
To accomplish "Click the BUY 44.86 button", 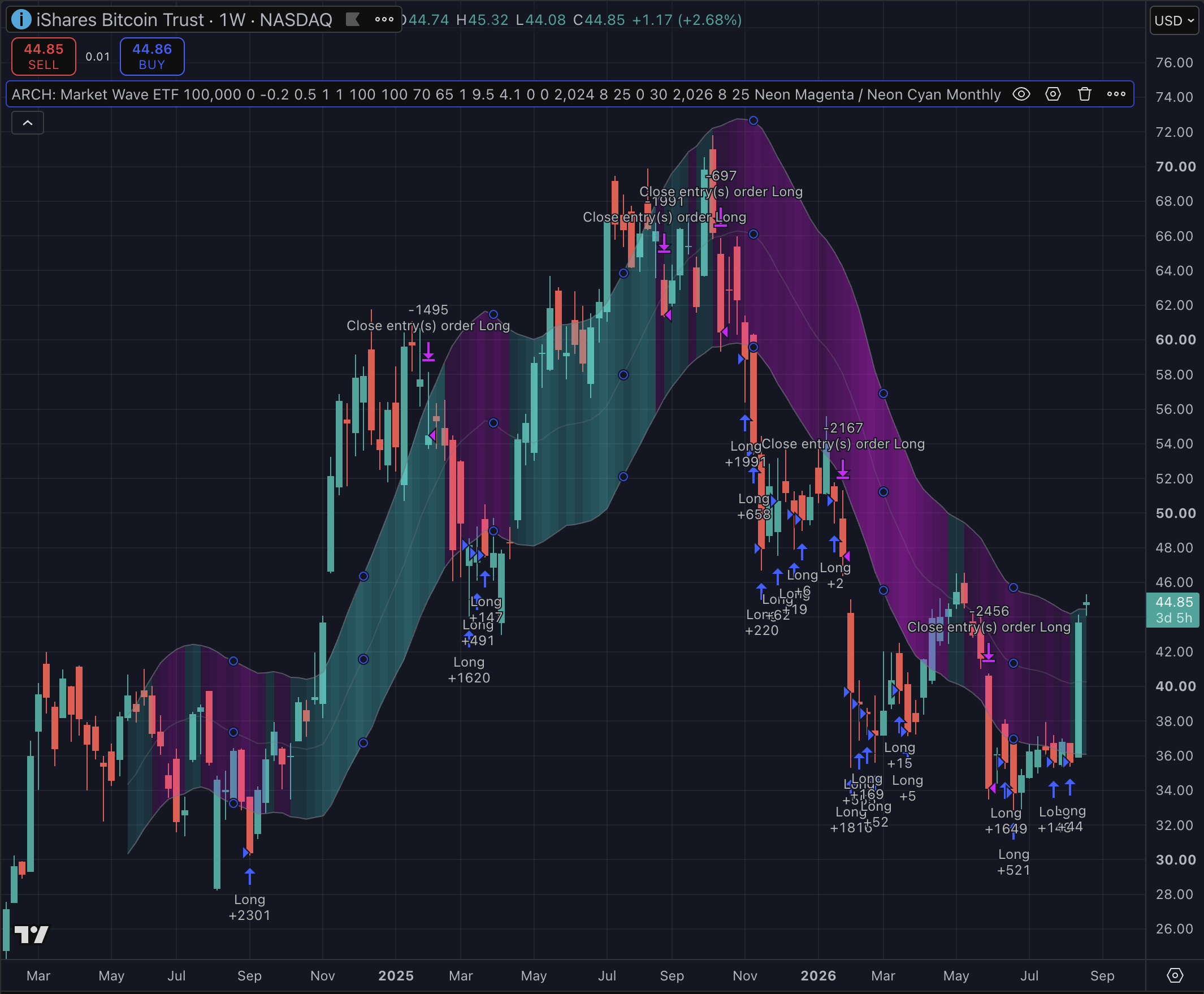I will [x=151, y=56].
